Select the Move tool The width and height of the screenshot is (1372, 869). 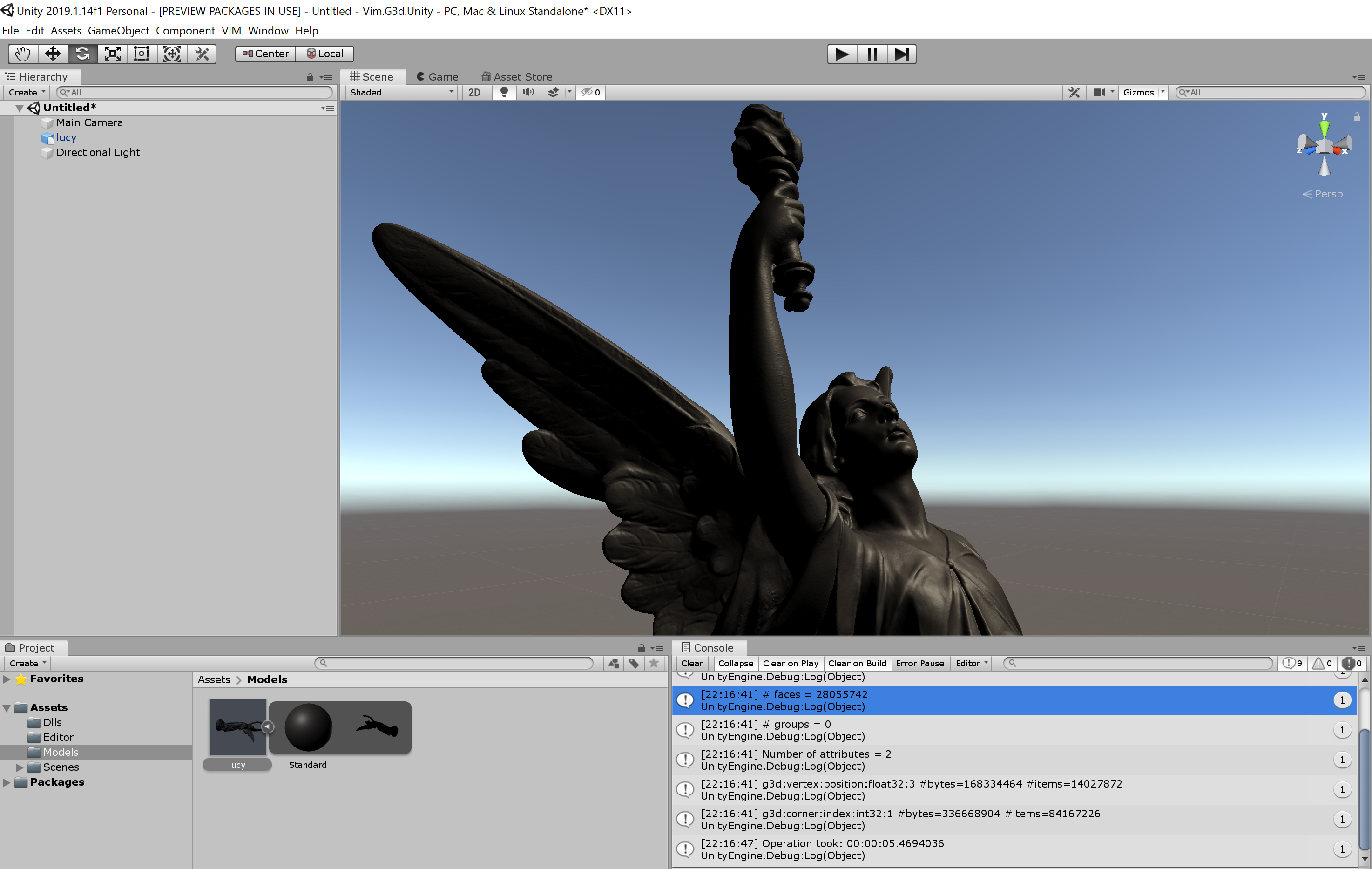tap(53, 54)
